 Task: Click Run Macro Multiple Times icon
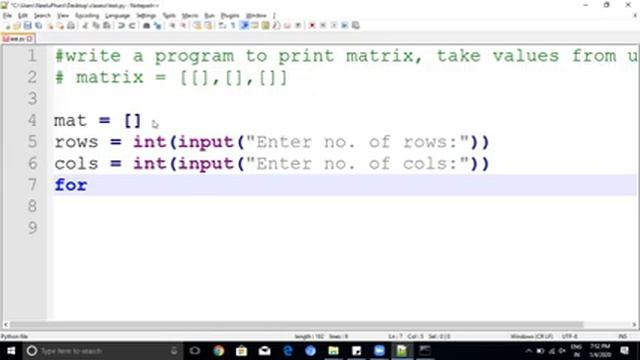pos(344,25)
